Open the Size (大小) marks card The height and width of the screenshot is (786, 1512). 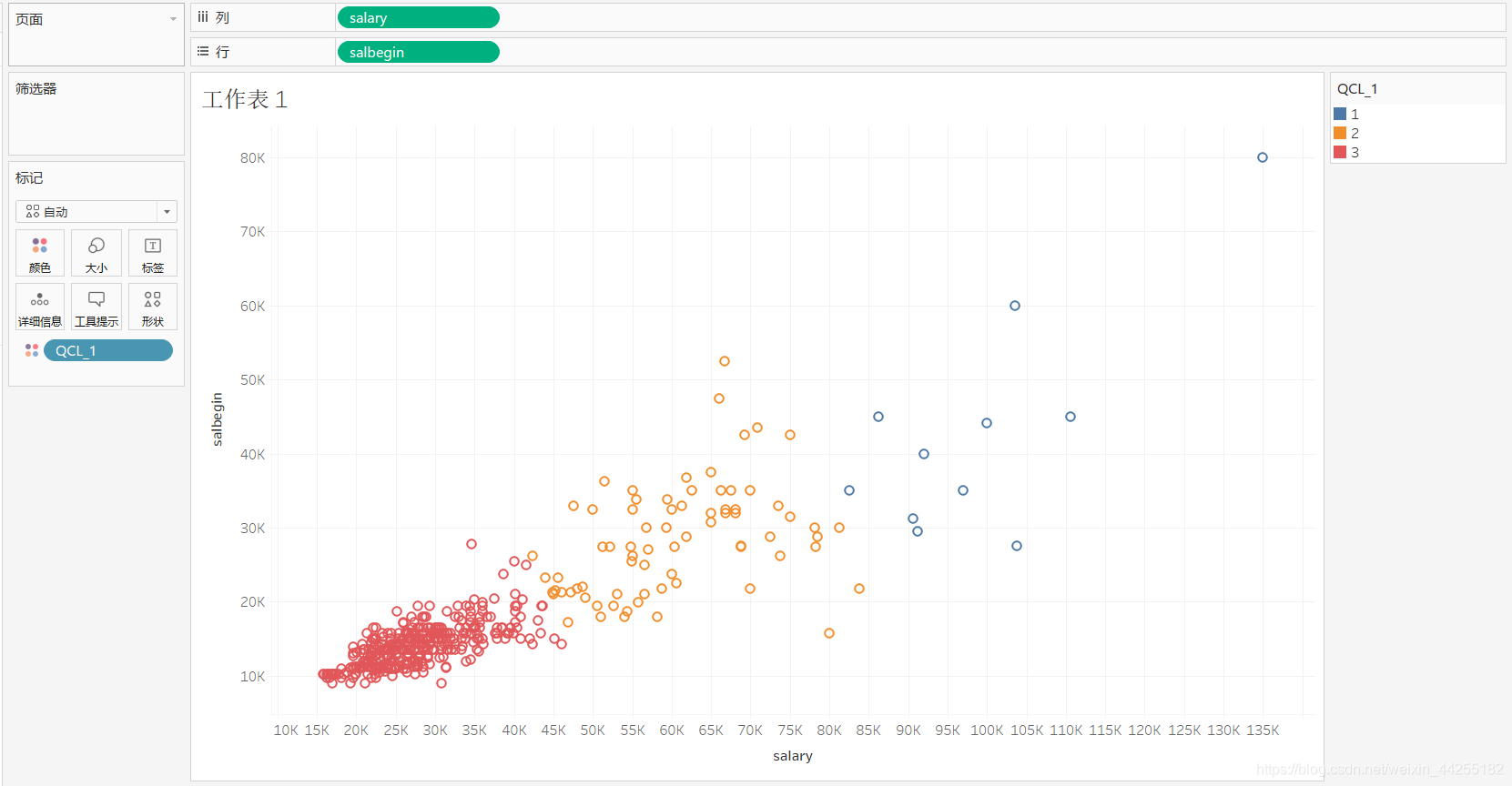96,253
